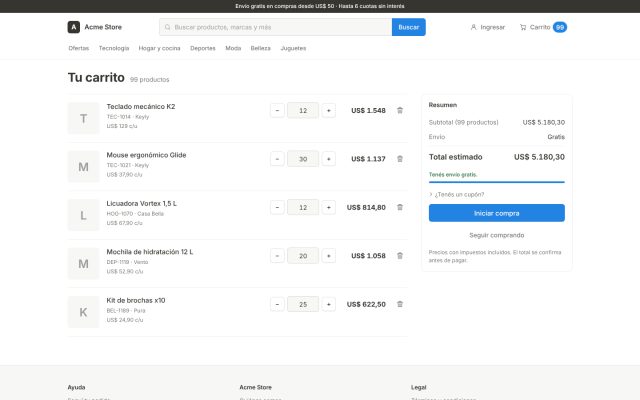Click the top free-shipping promo banner text

(320, 6)
